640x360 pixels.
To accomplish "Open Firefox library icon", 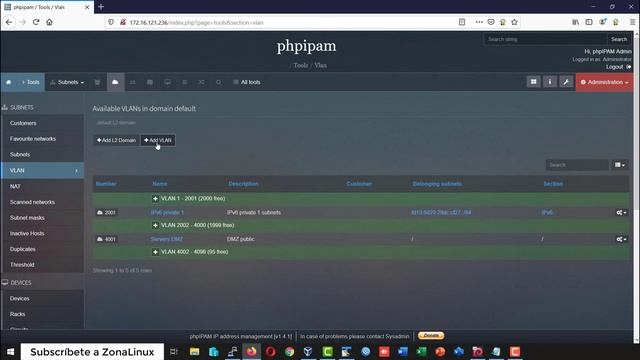I will pos(576,22).
